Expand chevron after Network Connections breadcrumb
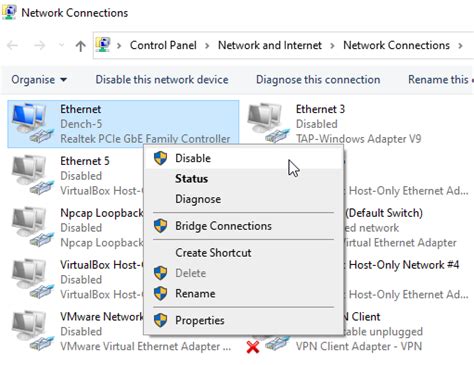 [x=460, y=46]
